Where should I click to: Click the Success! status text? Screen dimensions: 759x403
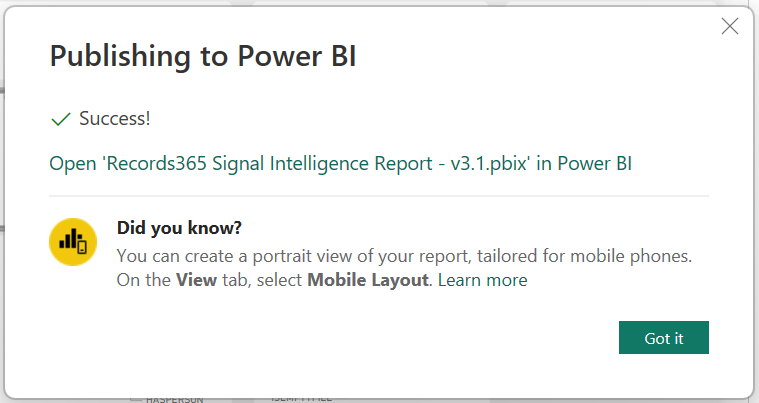pyautogui.click(x=115, y=119)
